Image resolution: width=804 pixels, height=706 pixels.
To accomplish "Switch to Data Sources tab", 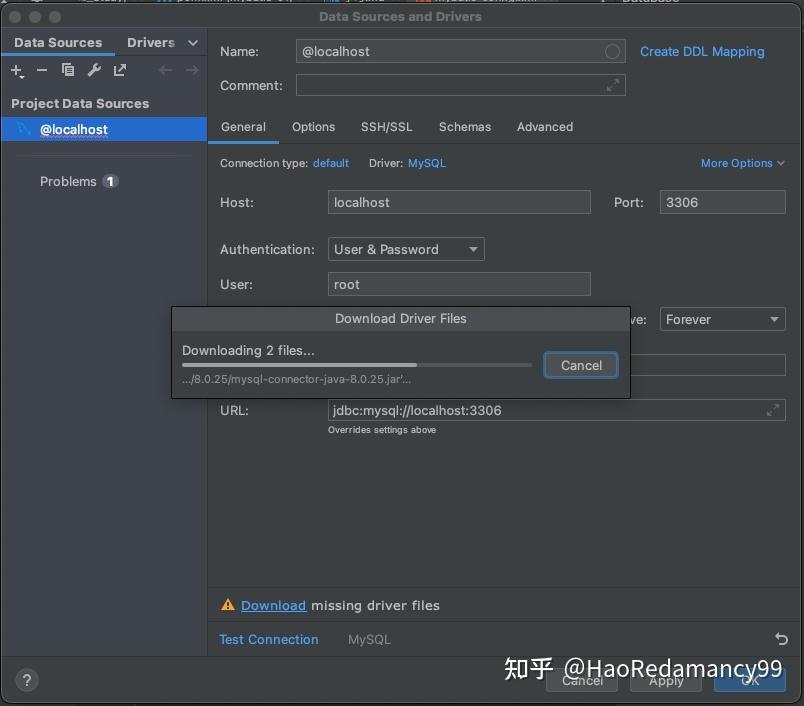I will tap(58, 43).
